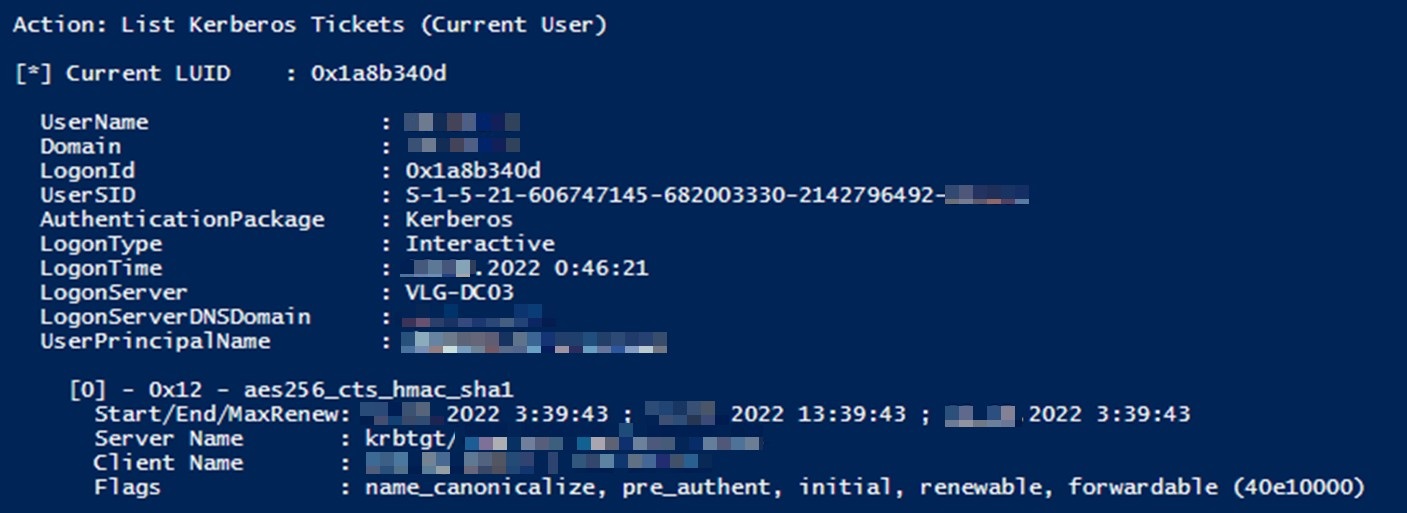Viewport: 1407px width, 513px height.
Task: Click the 'Kerberos' authentication package value
Action: pyautogui.click(x=459, y=219)
